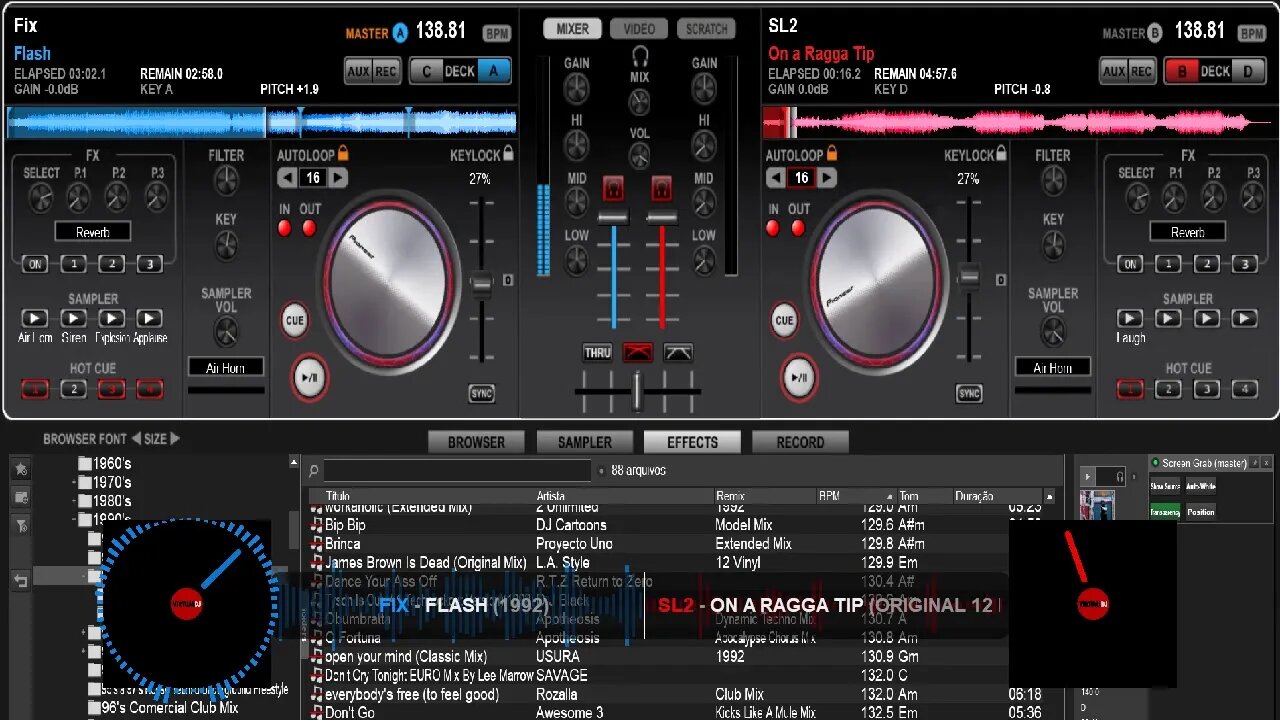This screenshot has width=1280, height=720.
Task: Jump to hot cue 3 on left deck
Action: point(111,389)
